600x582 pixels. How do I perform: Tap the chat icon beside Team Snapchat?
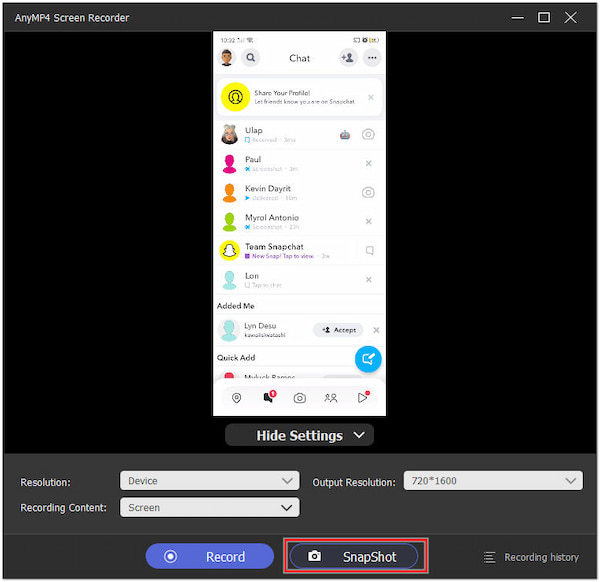pos(369,251)
